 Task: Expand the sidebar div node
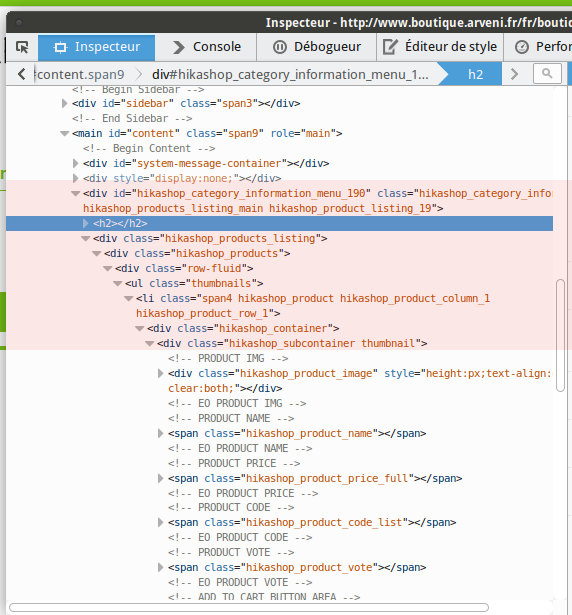(x=64, y=104)
